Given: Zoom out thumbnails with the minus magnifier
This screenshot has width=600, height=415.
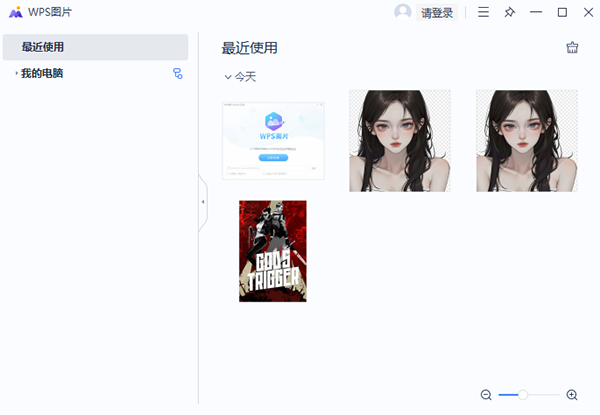Looking at the screenshot, I should point(486,395).
